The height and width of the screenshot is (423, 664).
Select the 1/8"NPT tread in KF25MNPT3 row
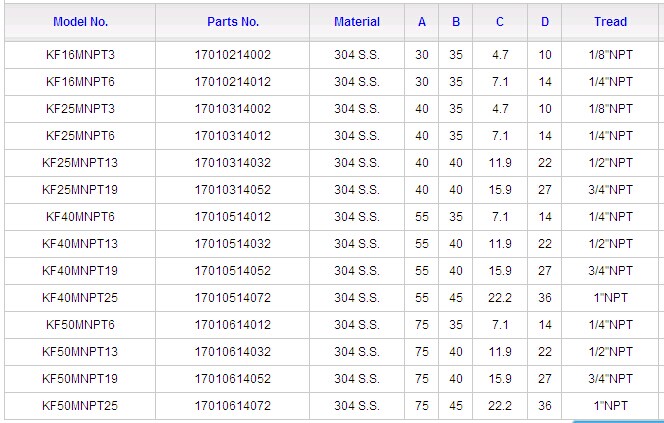pos(610,109)
